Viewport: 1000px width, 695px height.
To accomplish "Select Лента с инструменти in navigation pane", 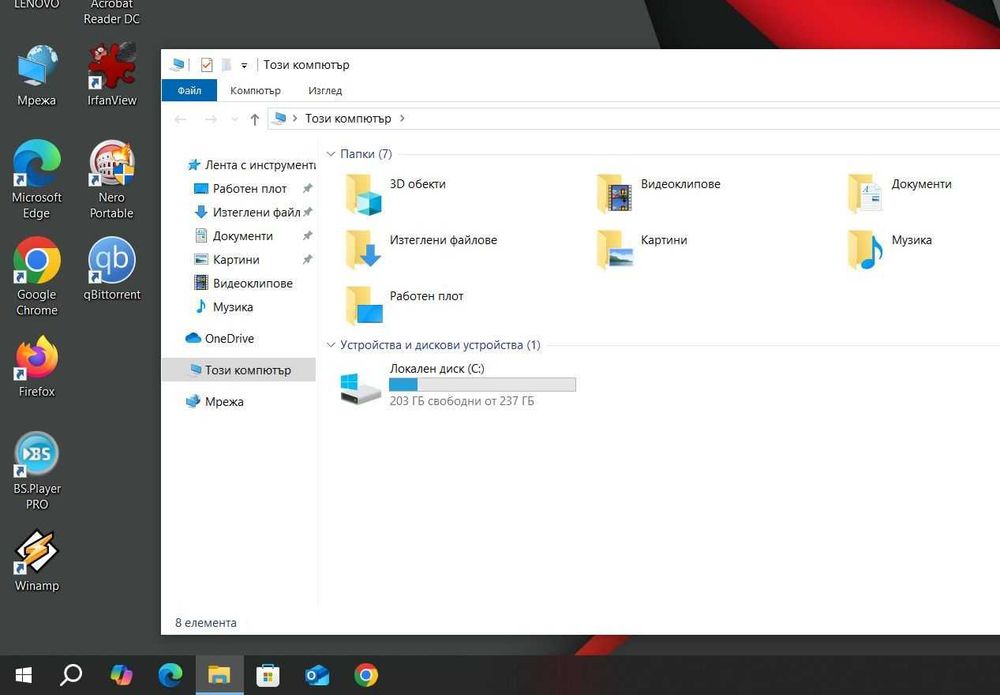I will tap(251, 165).
